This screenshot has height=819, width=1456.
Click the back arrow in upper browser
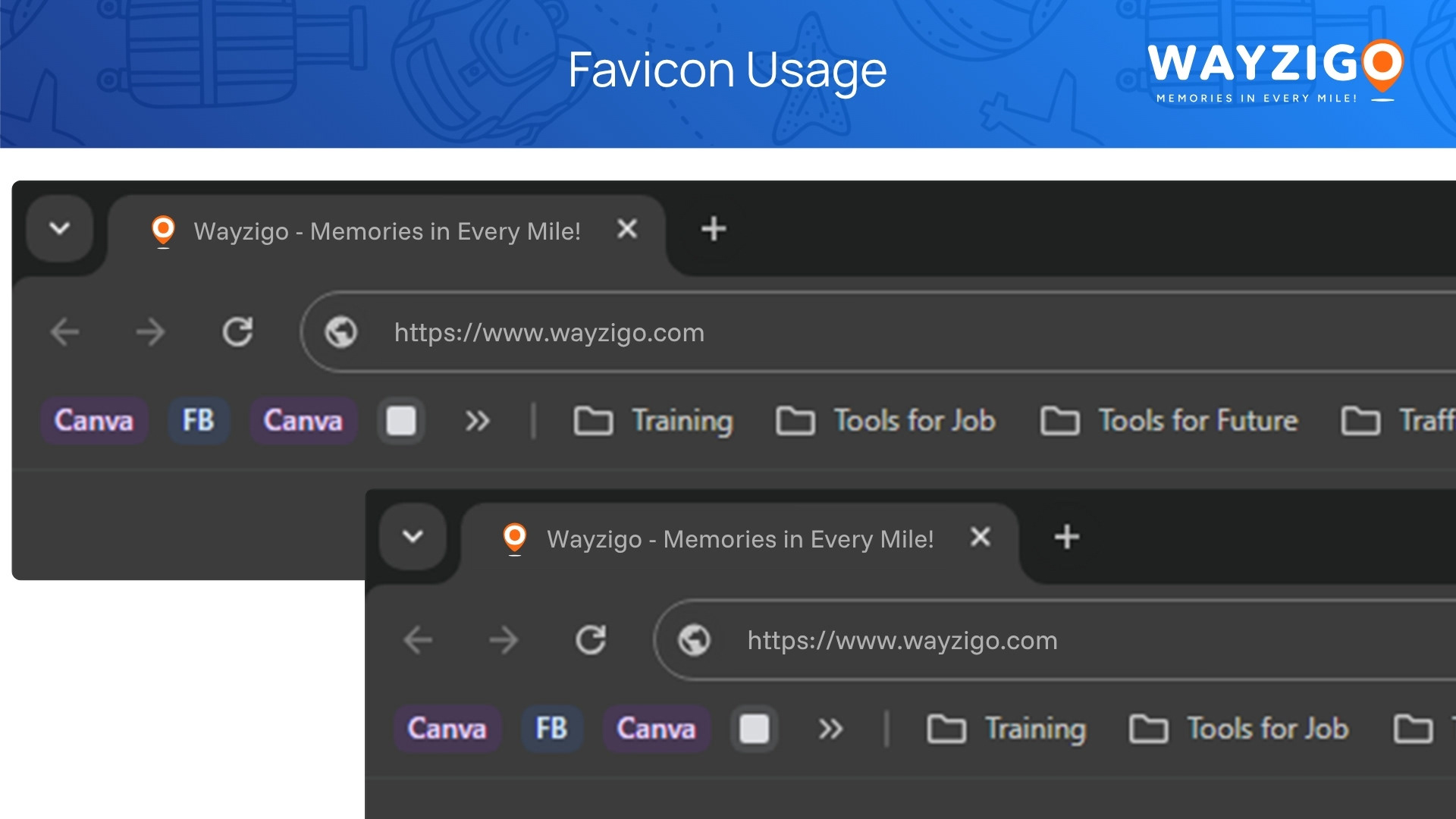[65, 332]
